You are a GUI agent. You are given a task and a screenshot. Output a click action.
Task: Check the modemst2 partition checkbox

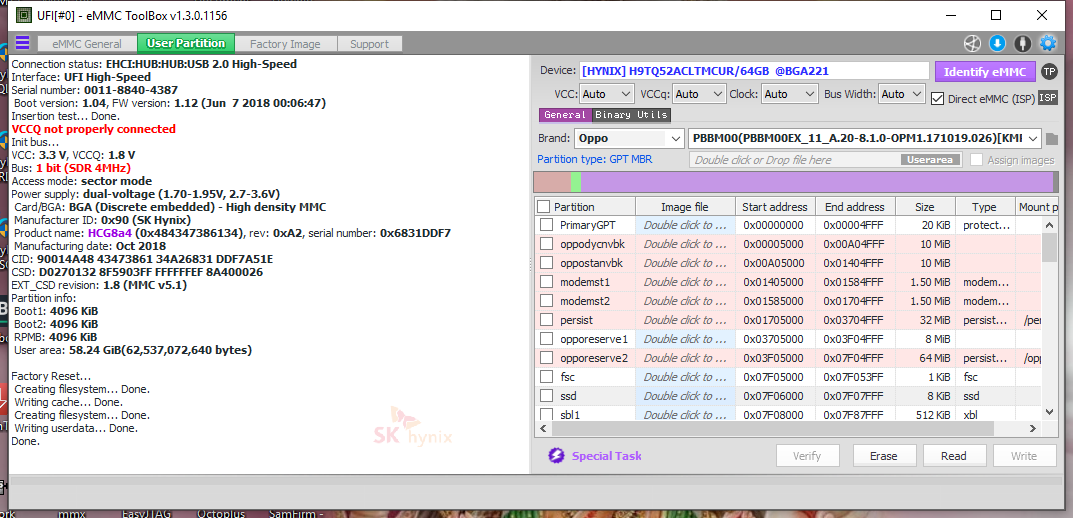coord(546,300)
